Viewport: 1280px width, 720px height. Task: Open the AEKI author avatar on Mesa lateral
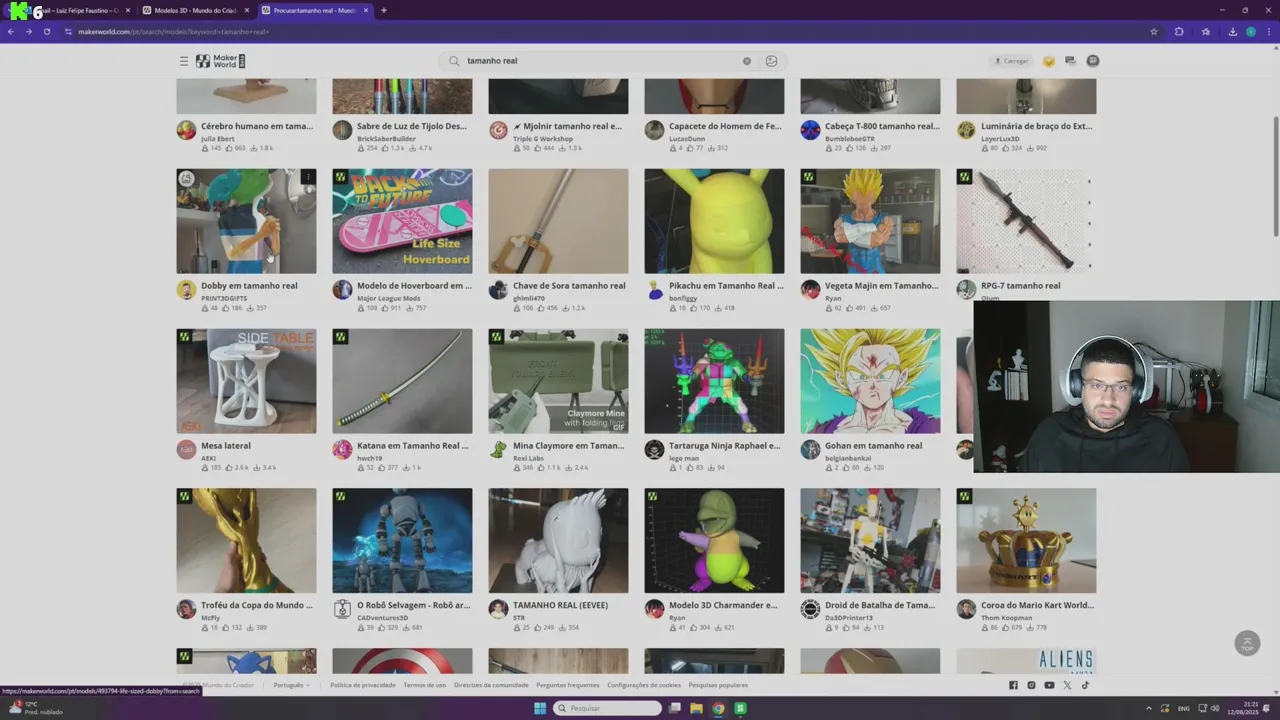tap(186, 450)
